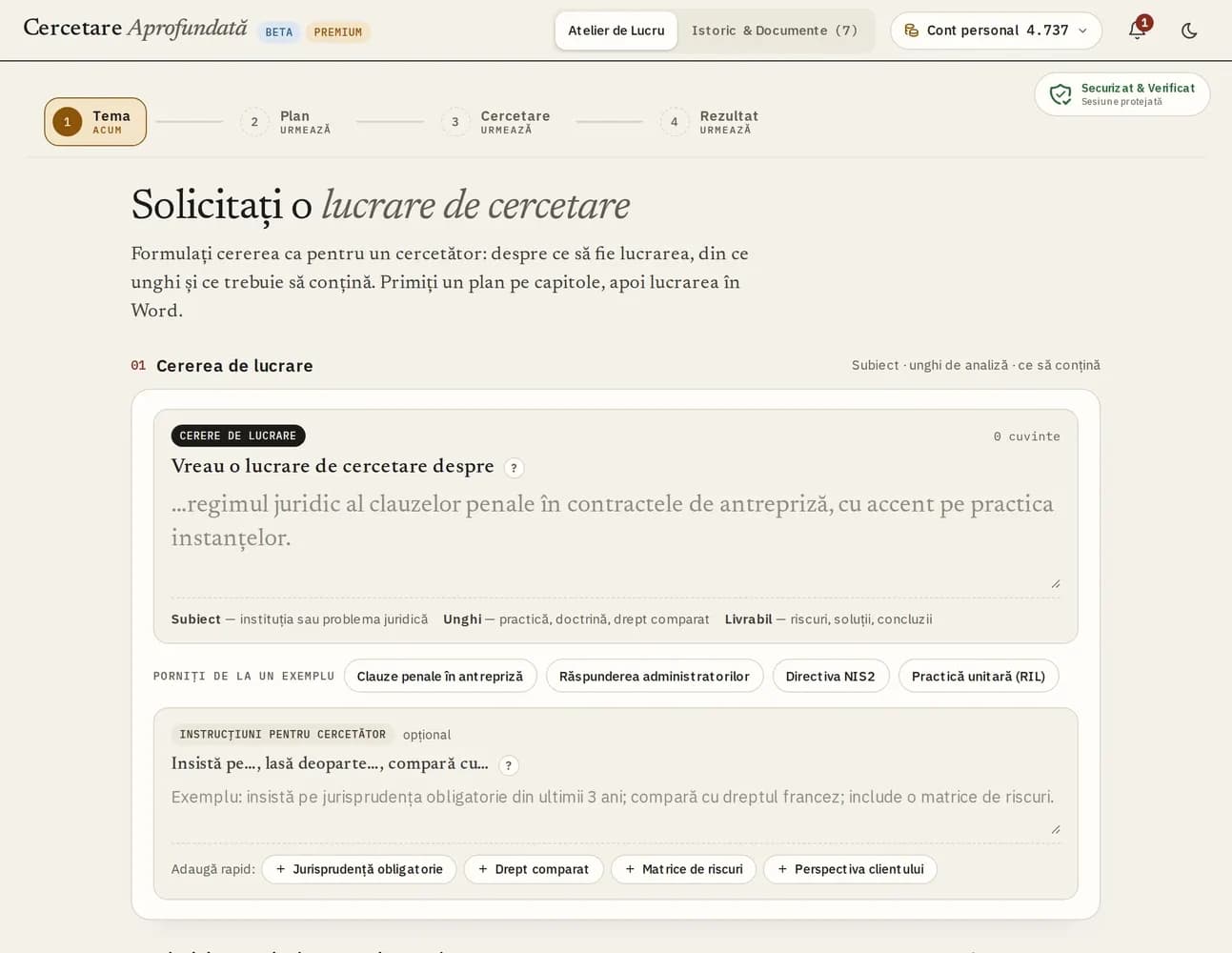Image resolution: width=1232 pixels, height=953 pixels.
Task: Expand the Cont personal dropdown chevron
Action: 1082,30
